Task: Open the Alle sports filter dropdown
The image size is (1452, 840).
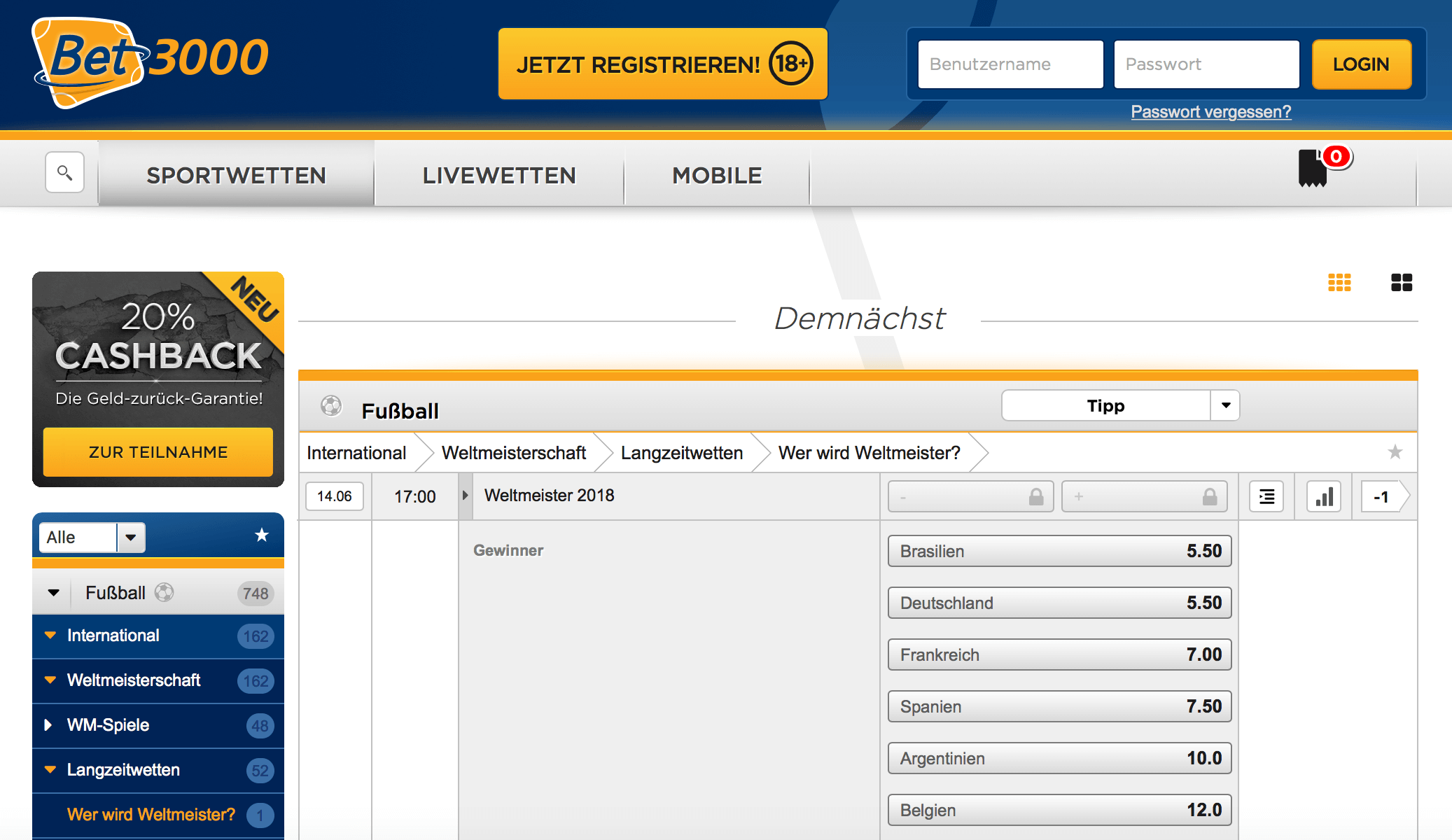Action: (92, 538)
